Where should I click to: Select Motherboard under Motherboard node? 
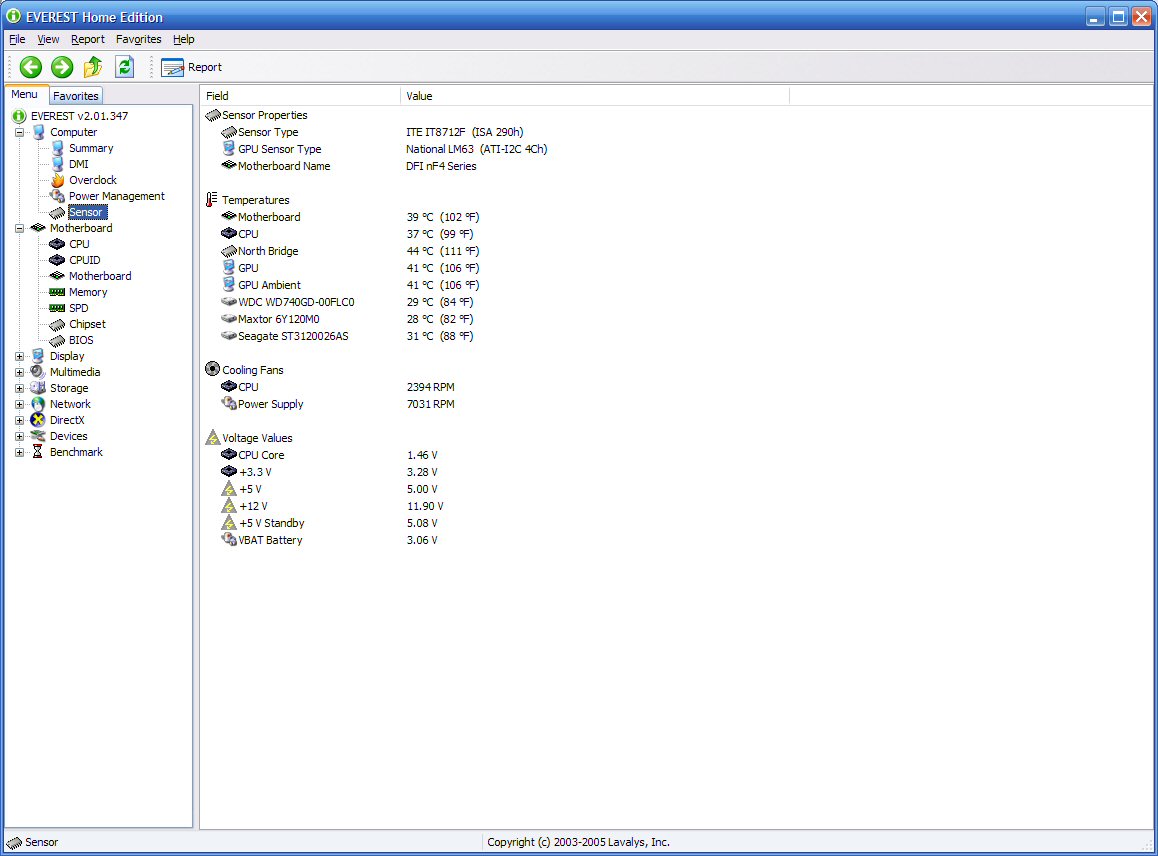(x=100, y=276)
